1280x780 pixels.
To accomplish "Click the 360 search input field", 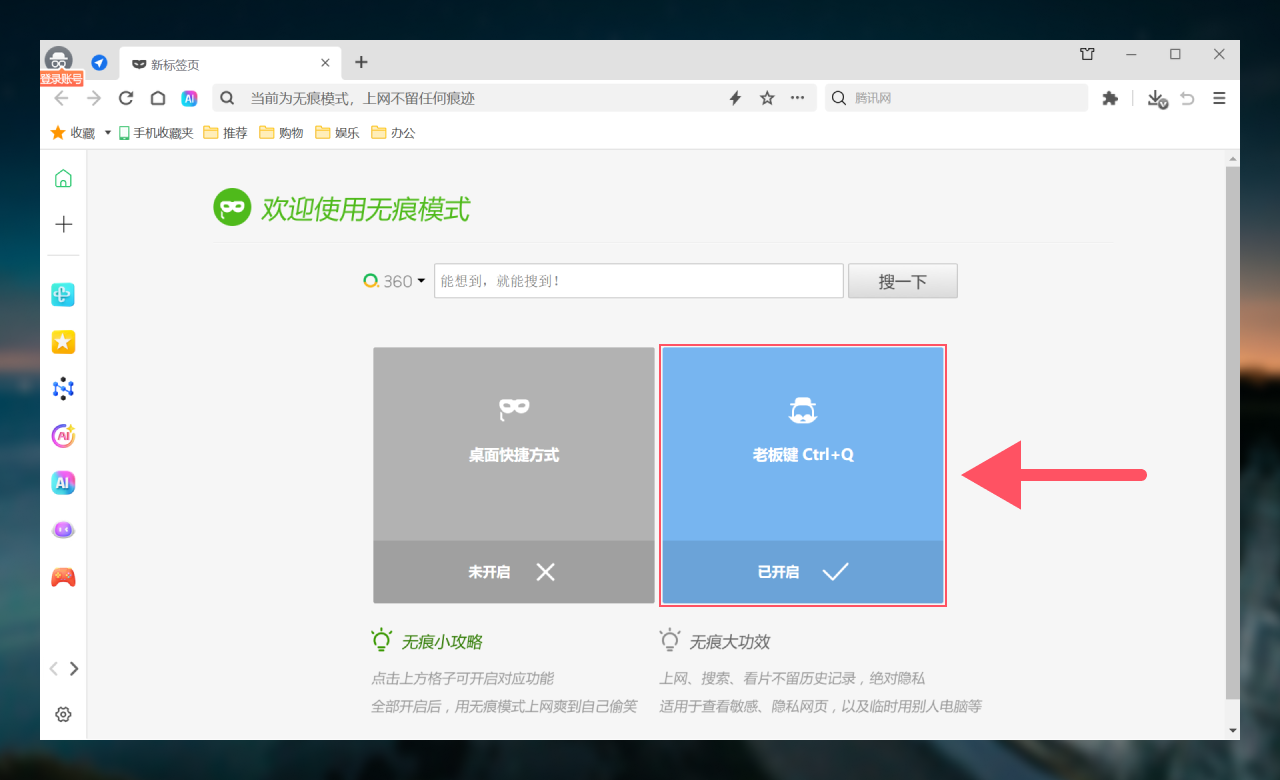I will coord(638,281).
